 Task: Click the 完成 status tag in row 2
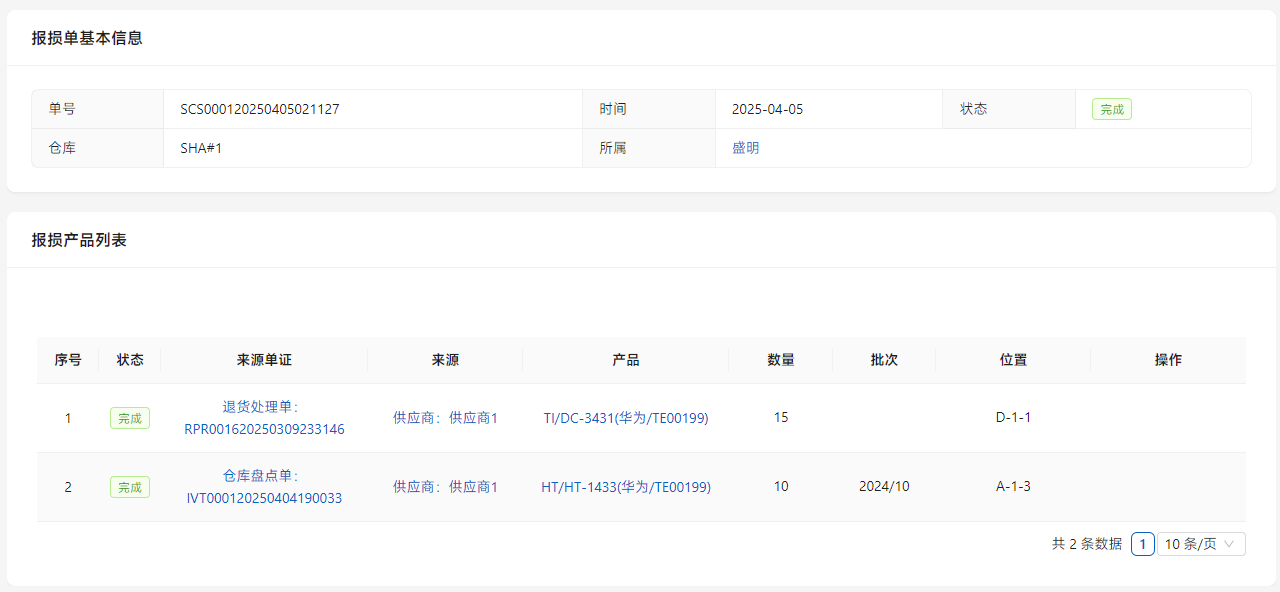(130, 487)
